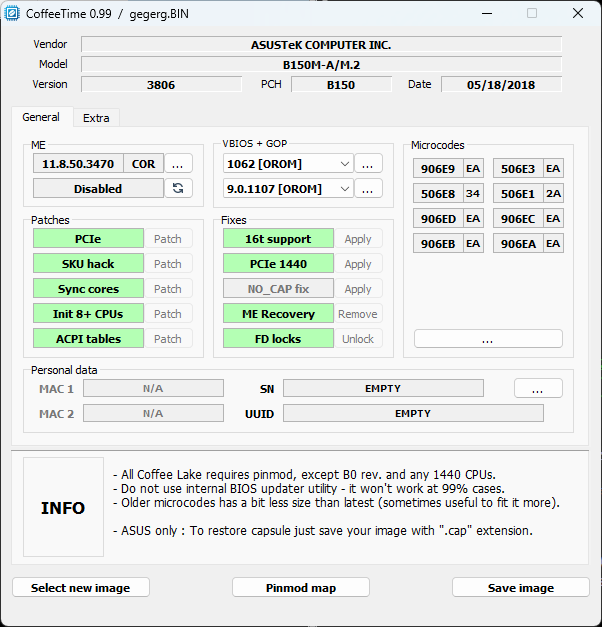Minimize the CoffeeTime window
602x627 pixels.
(487, 13)
